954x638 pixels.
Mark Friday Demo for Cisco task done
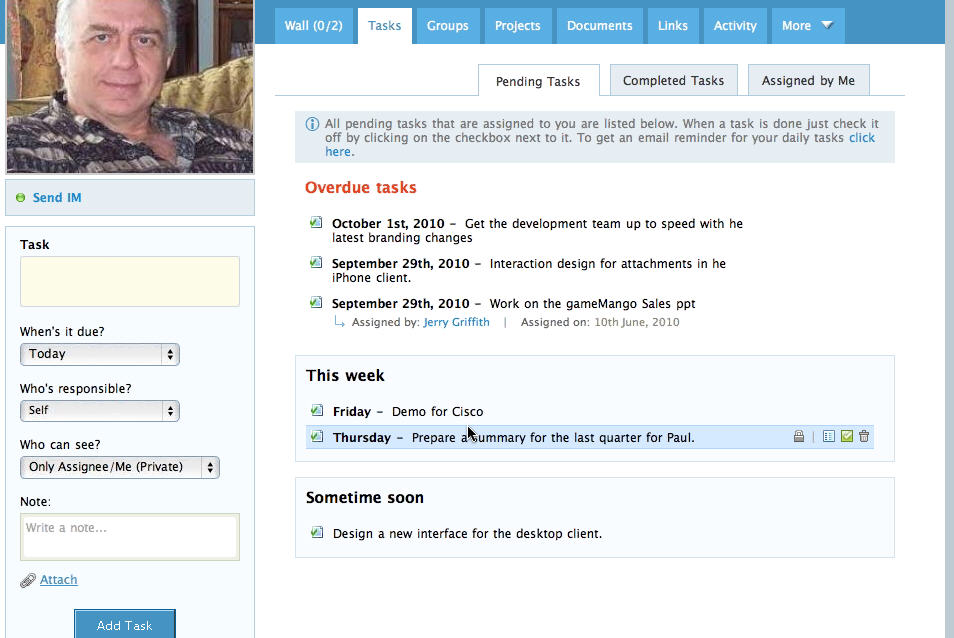tap(316, 410)
